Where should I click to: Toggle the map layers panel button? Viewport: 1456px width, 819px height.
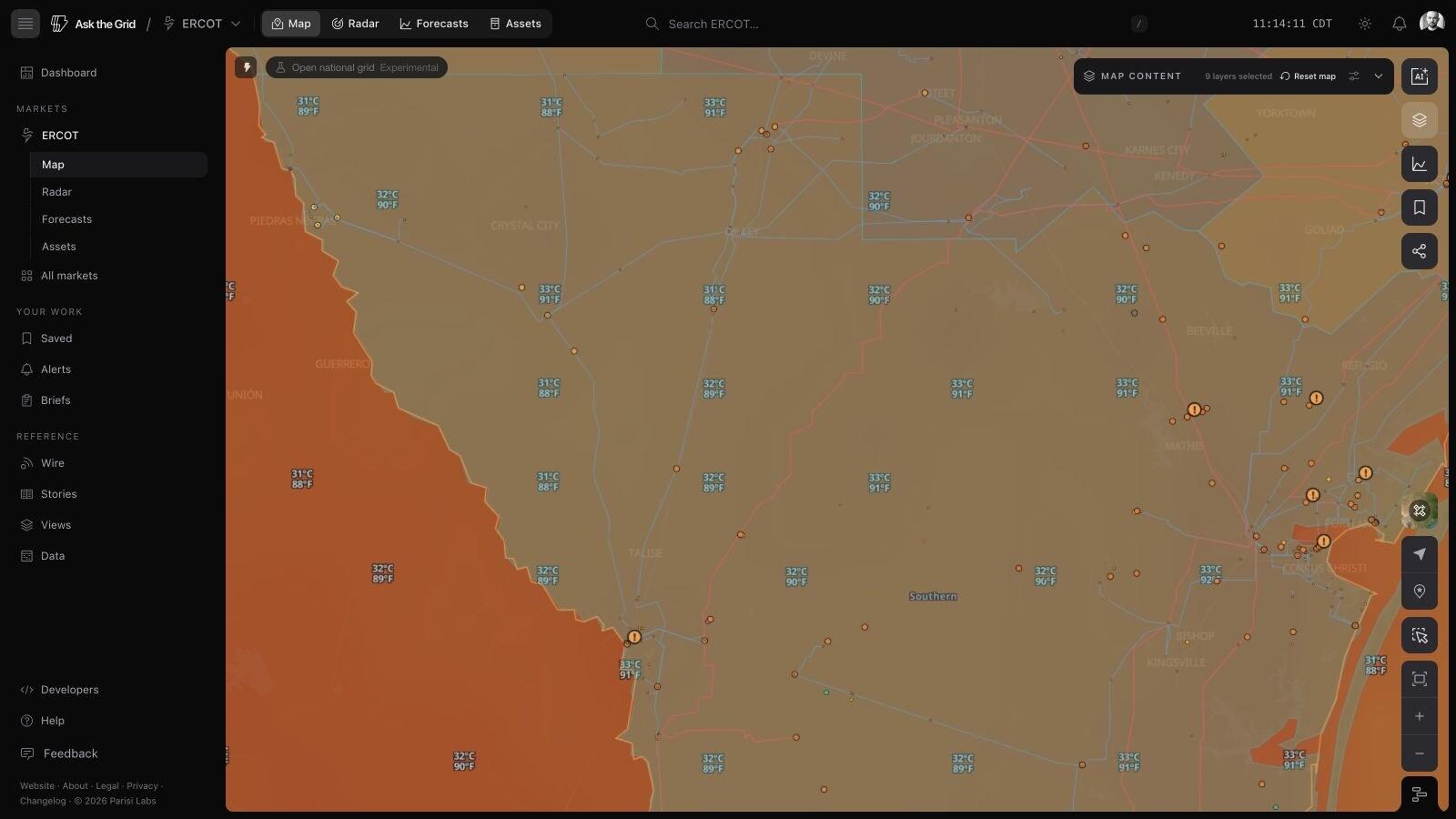pyautogui.click(x=1420, y=120)
